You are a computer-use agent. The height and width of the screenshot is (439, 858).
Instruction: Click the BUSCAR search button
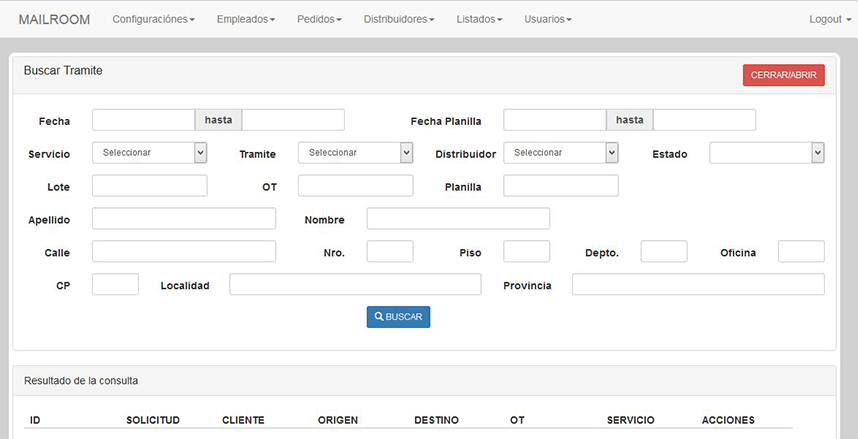pos(398,317)
